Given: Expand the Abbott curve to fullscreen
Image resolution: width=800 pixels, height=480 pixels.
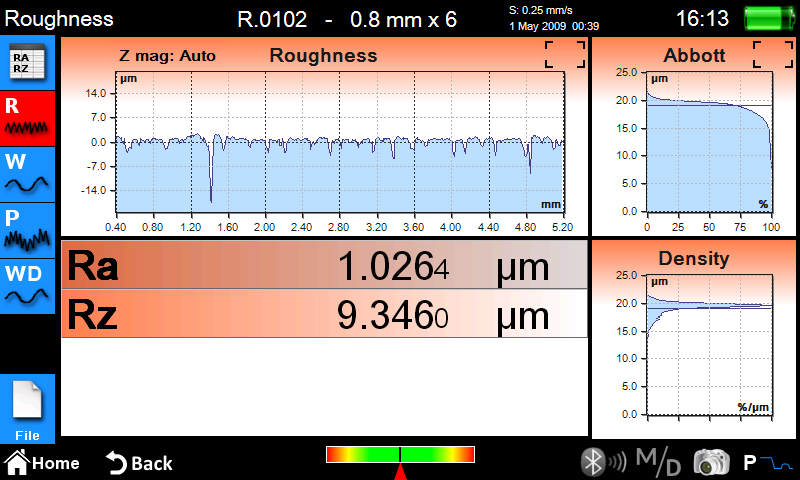Looking at the screenshot, I should (x=772, y=55).
